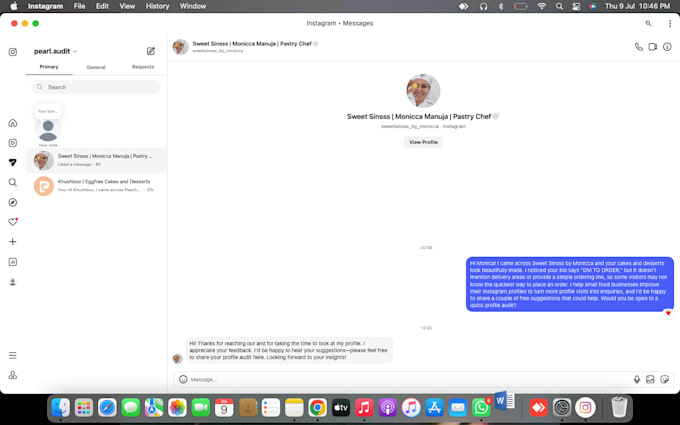Open Notifications heart icon
This screenshot has height=425, width=680.
[x=13, y=222]
